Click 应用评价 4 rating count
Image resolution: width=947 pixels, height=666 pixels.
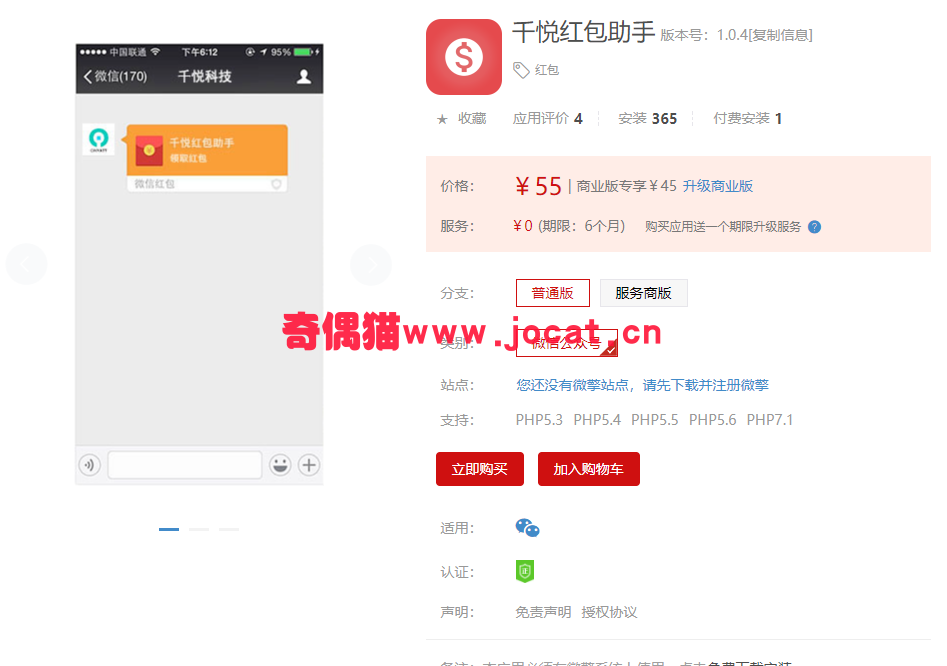(x=547, y=118)
